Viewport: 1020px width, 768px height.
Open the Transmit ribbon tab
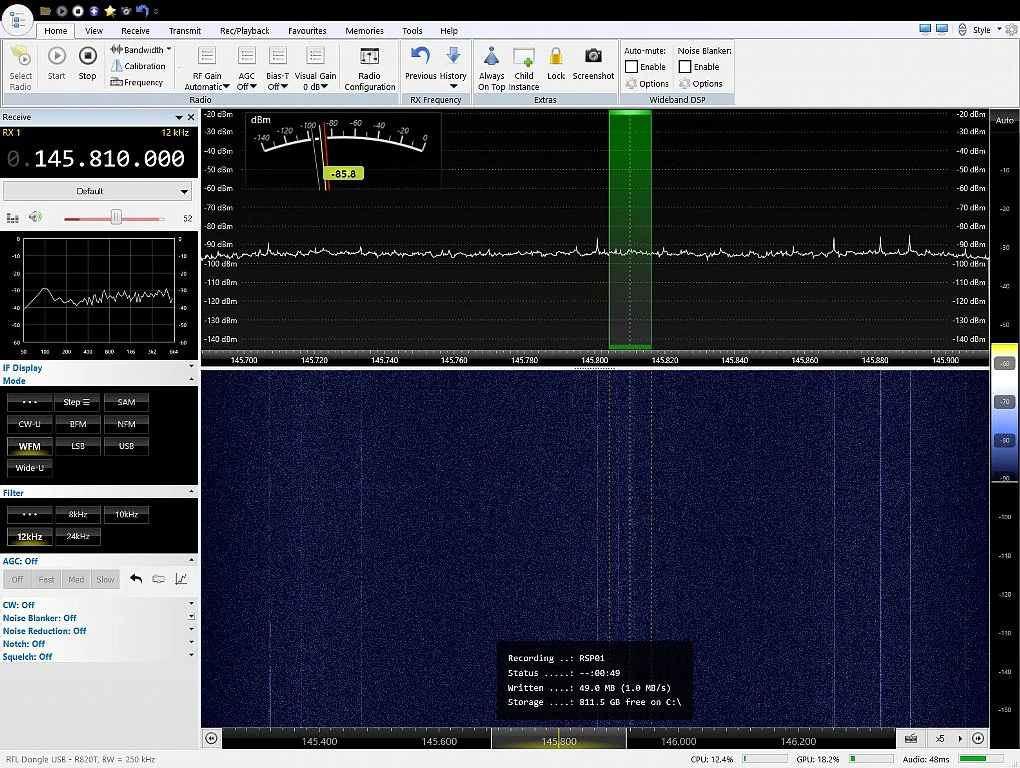point(185,31)
